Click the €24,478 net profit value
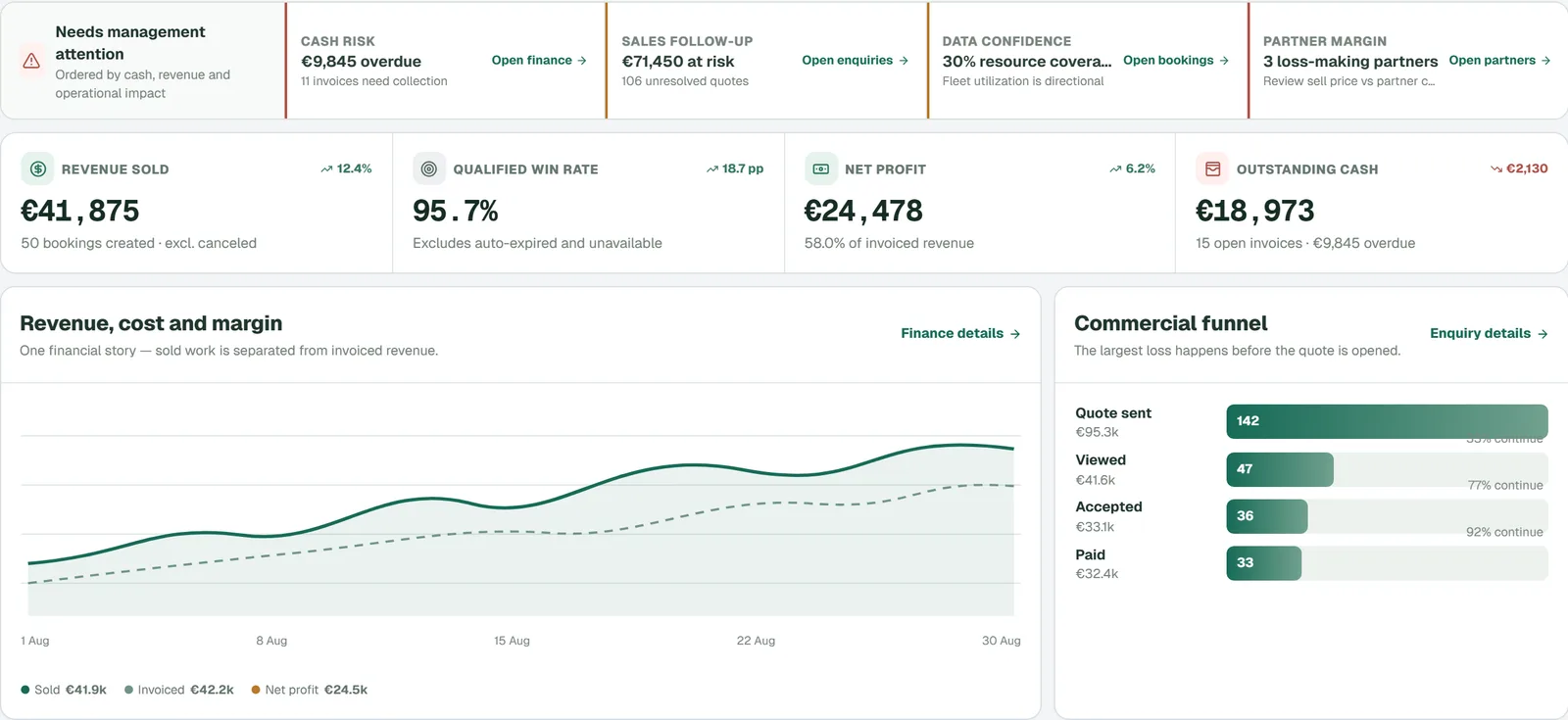 click(x=863, y=211)
